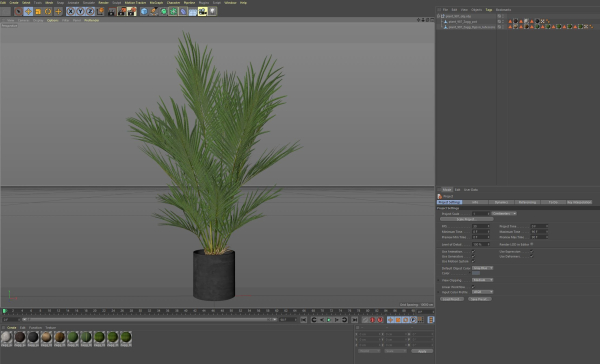Add a Cube primitive object

coord(144,11)
